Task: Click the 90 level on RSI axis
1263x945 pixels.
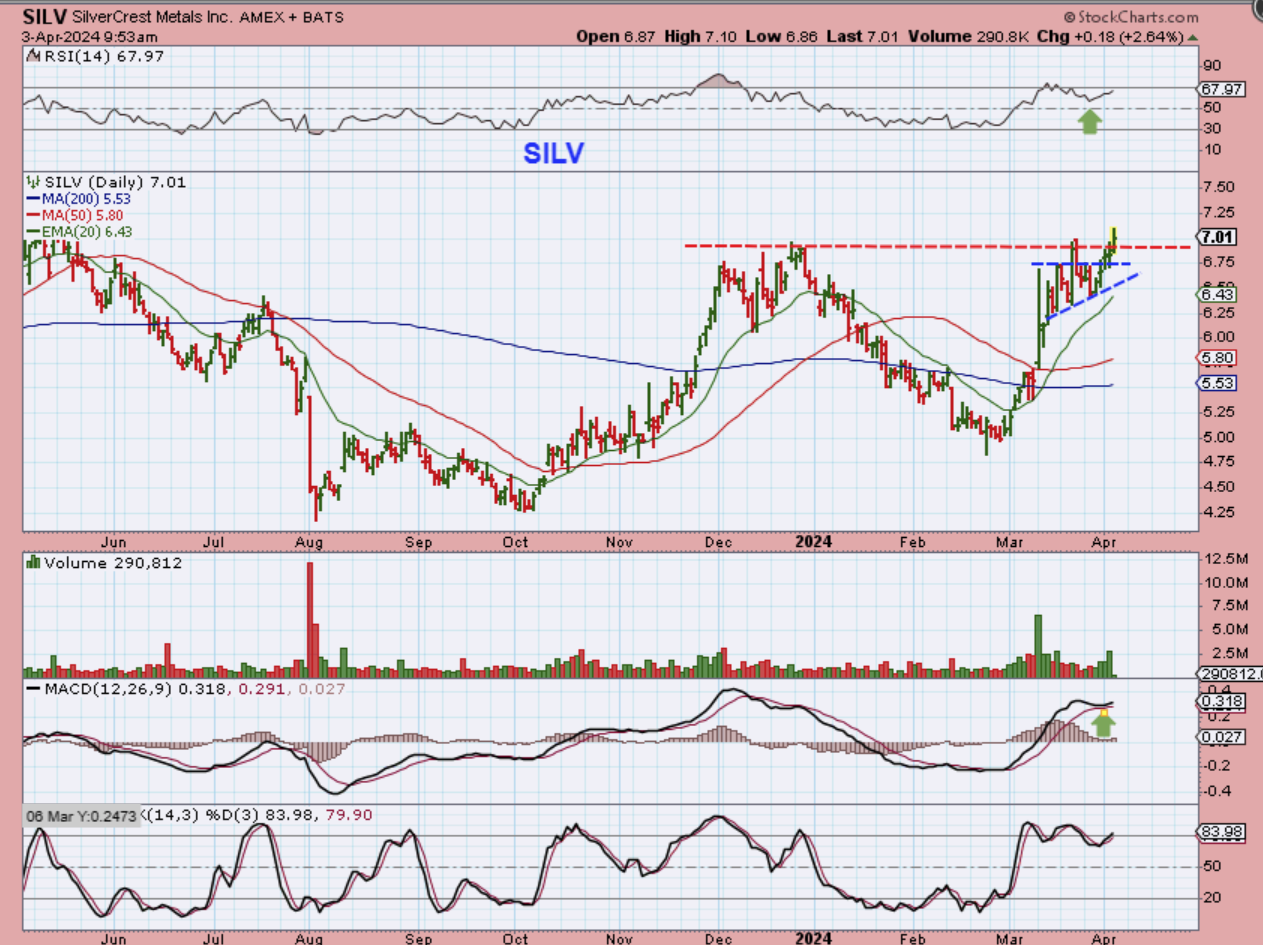Action: pyautogui.click(x=1212, y=67)
